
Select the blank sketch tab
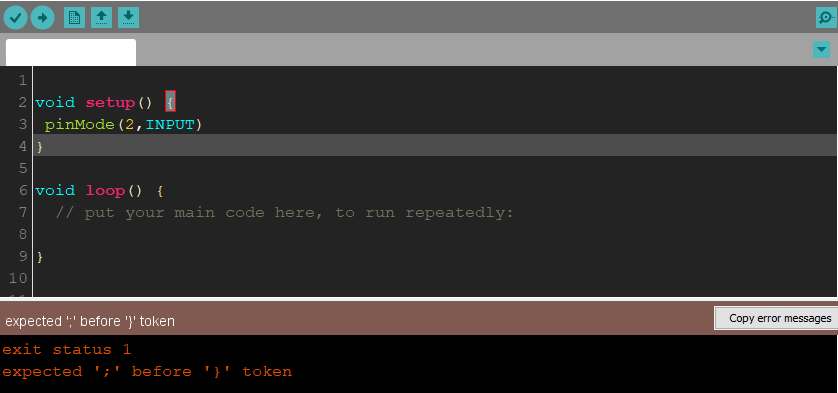tap(71, 52)
